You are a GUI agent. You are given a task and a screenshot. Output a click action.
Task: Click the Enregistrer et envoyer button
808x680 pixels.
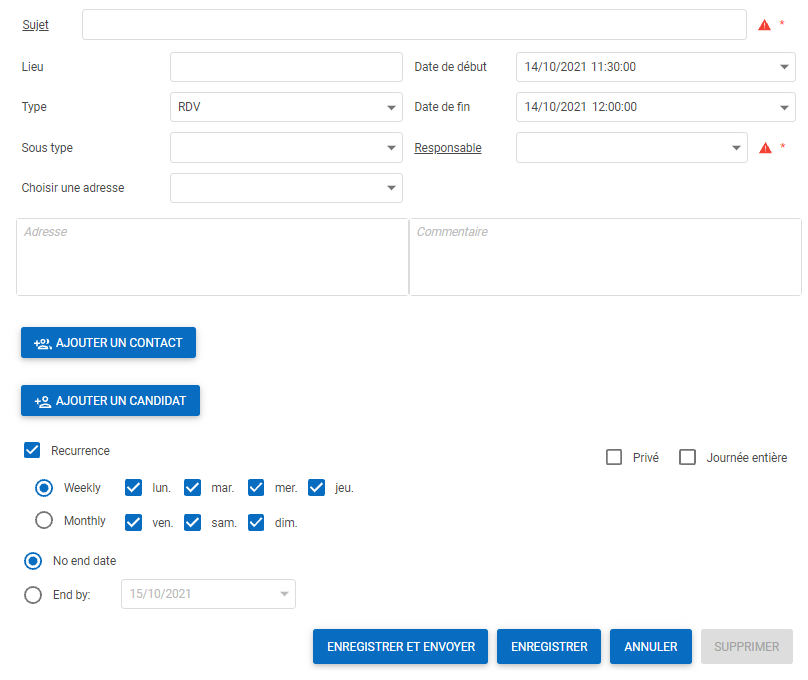[x=400, y=647]
